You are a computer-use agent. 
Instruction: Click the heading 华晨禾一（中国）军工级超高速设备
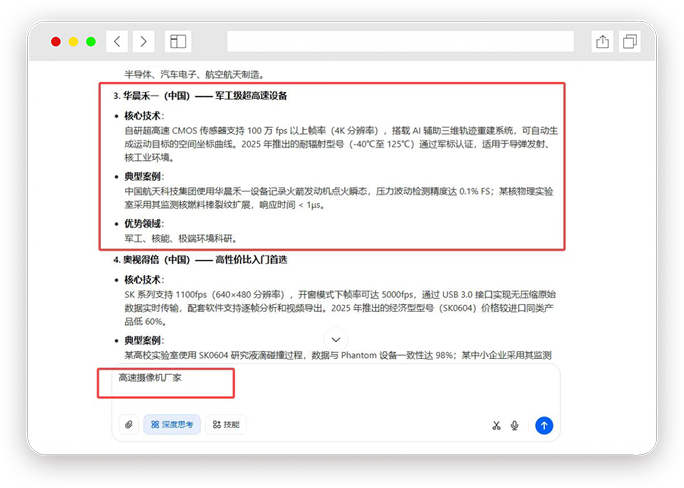[x=205, y=96]
